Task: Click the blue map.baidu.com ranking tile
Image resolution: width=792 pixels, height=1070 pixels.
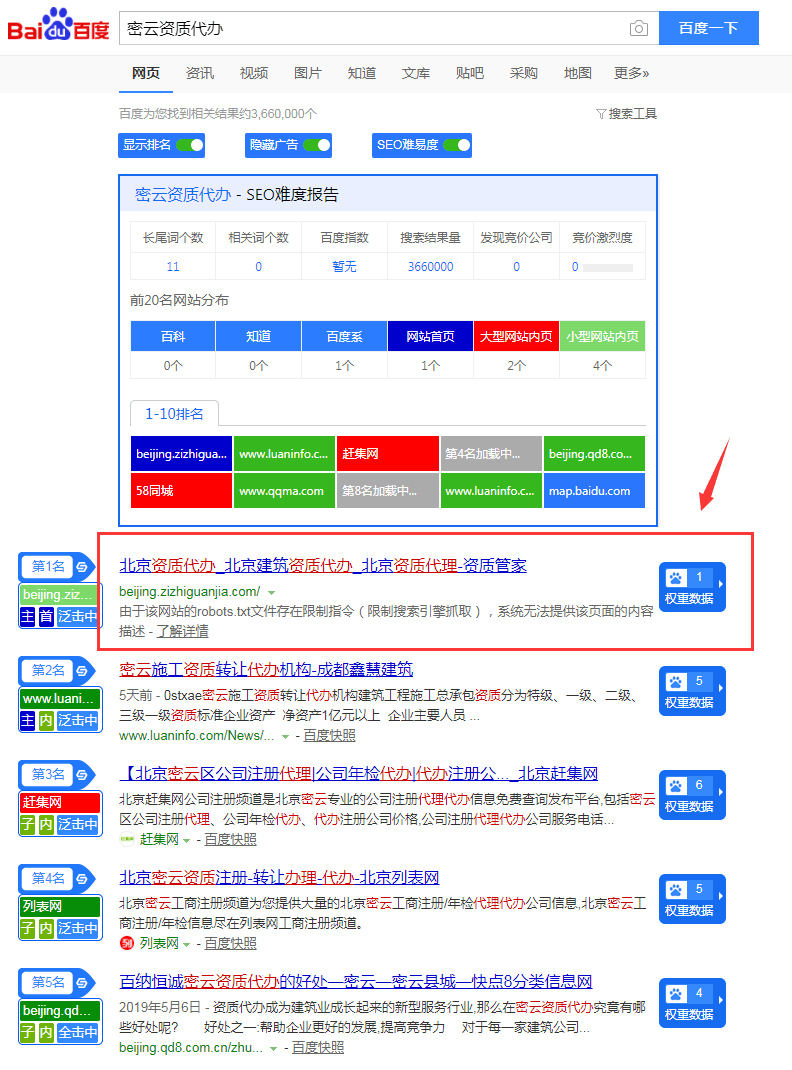Action: (x=594, y=491)
